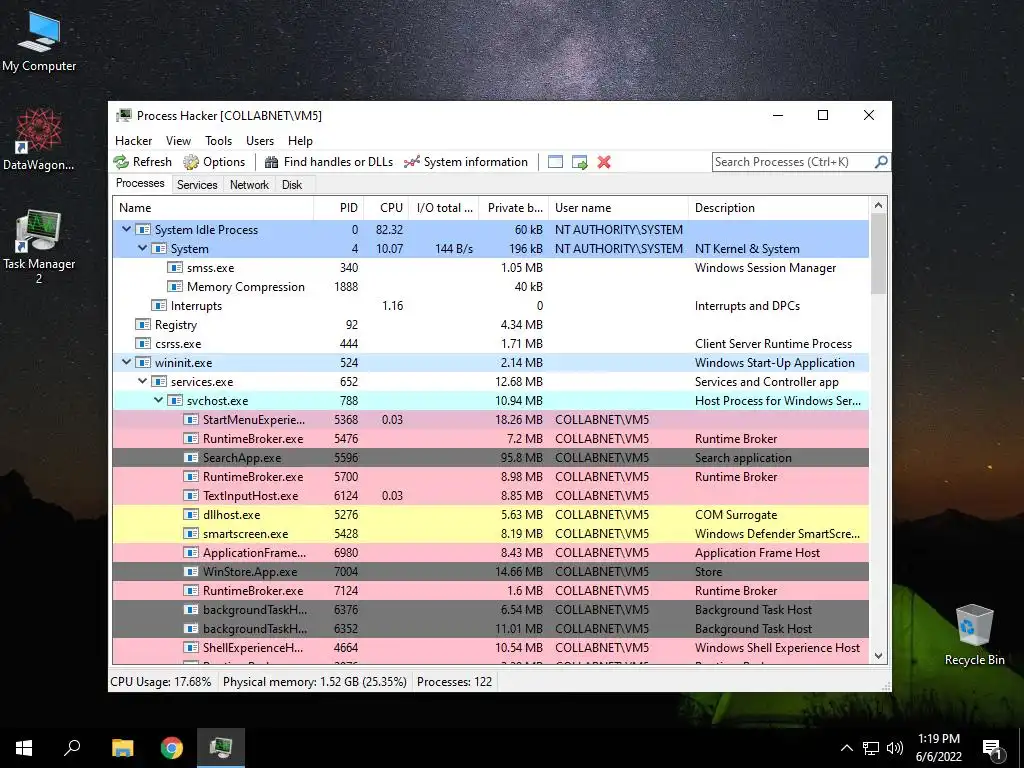This screenshot has height=768, width=1024.
Task: Click CPU Usage 17.68% status text
Action: pos(161,682)
